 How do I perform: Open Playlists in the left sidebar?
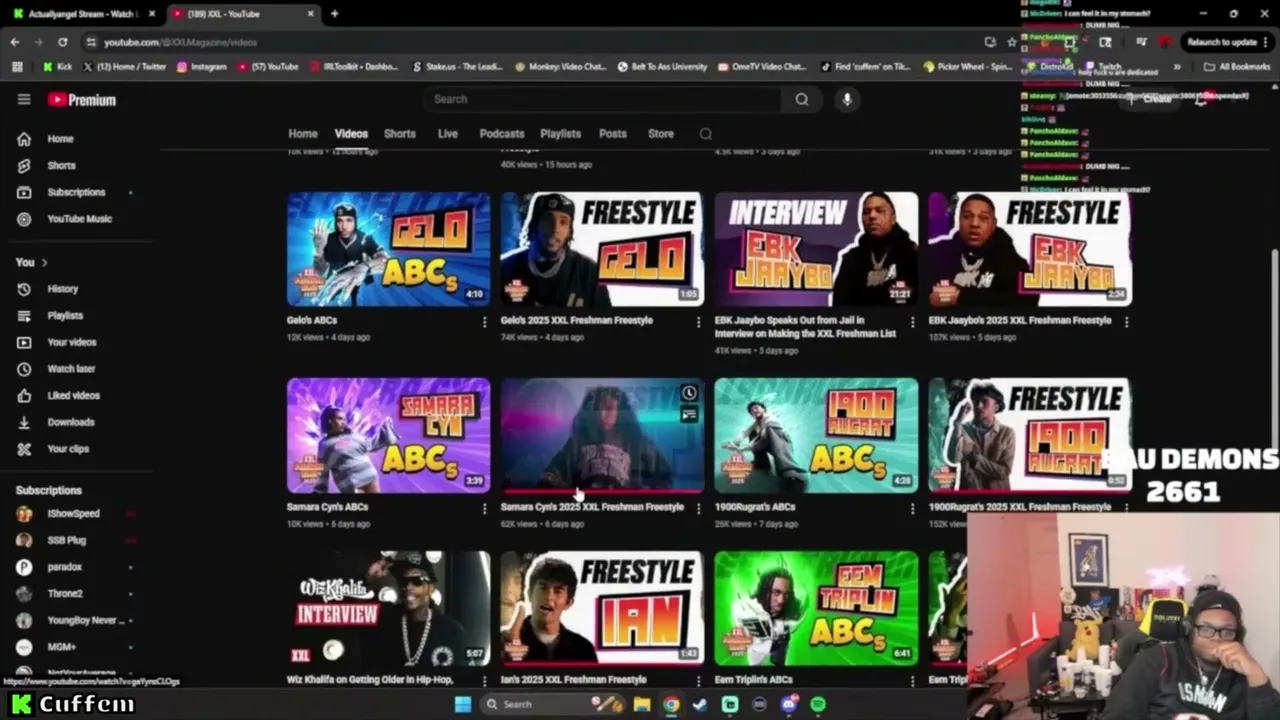tap(65, 316)
